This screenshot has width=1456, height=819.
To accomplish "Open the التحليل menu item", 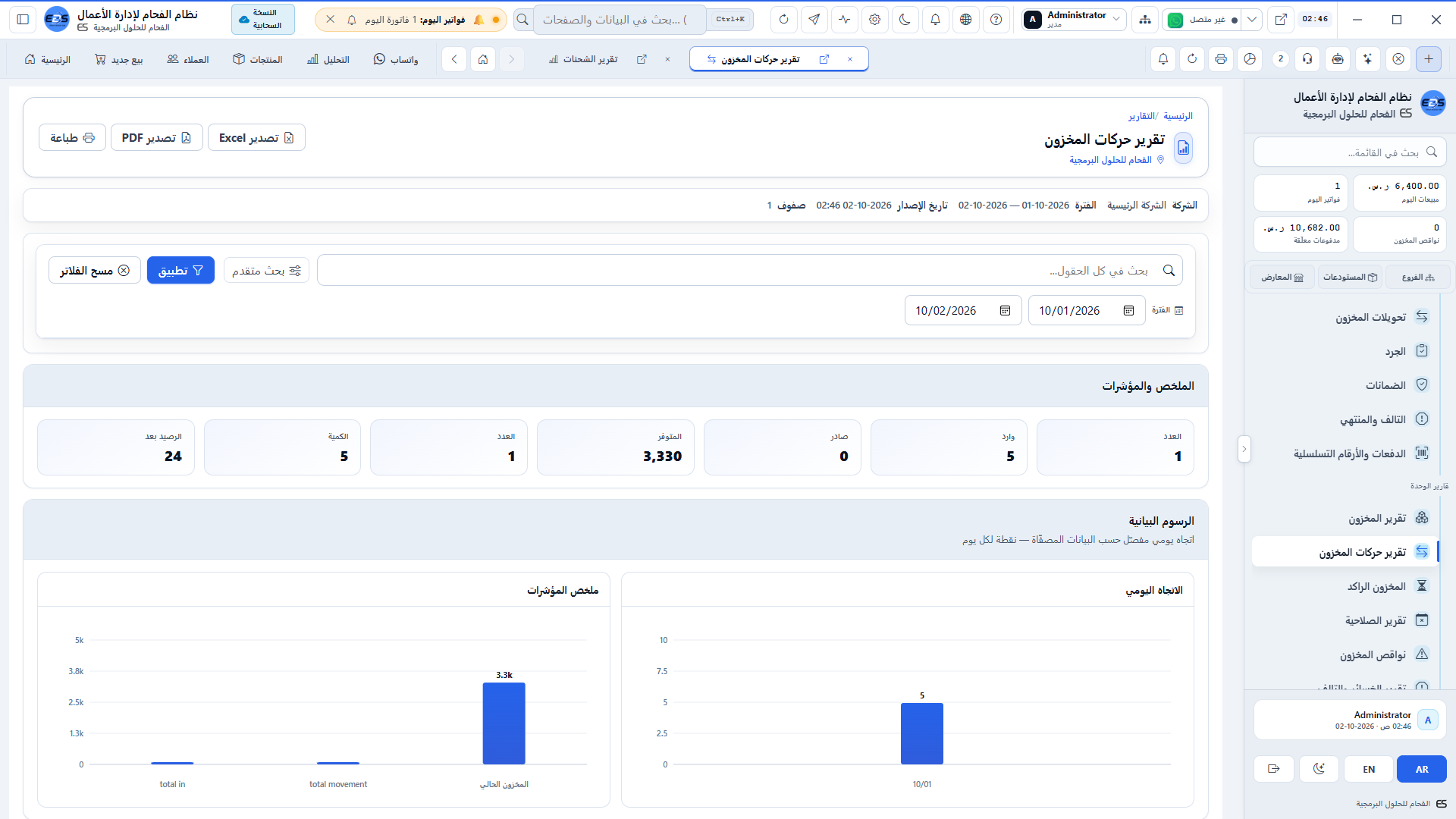I will point(328,59).
